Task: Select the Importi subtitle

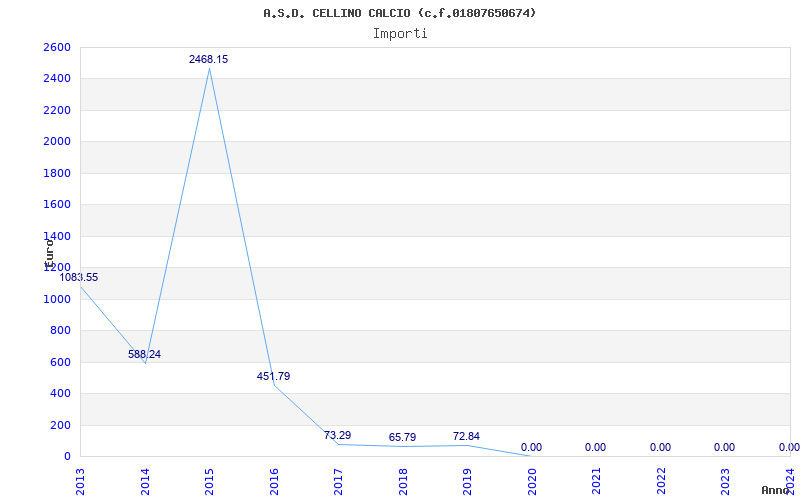Action: pyautogui.click(x=400, y=34)
